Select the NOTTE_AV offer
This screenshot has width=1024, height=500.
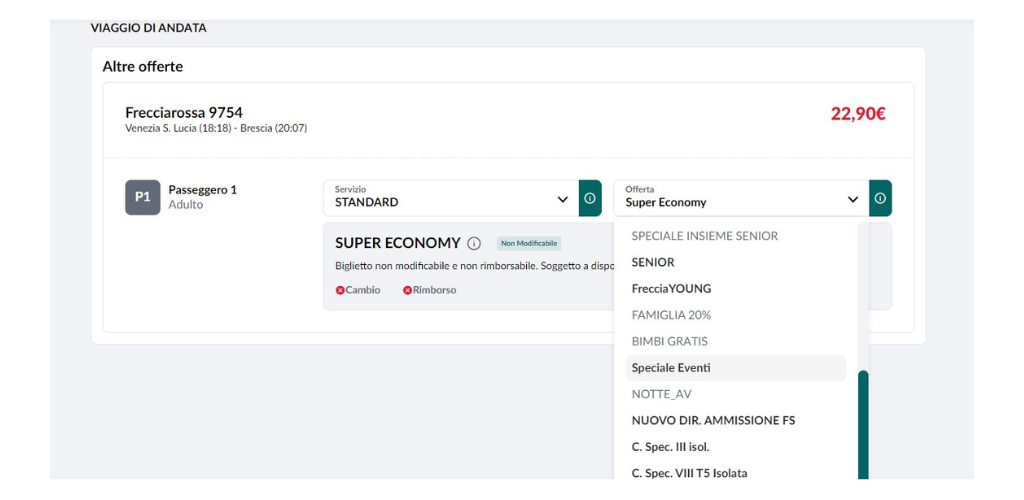[x=661, y=394]
